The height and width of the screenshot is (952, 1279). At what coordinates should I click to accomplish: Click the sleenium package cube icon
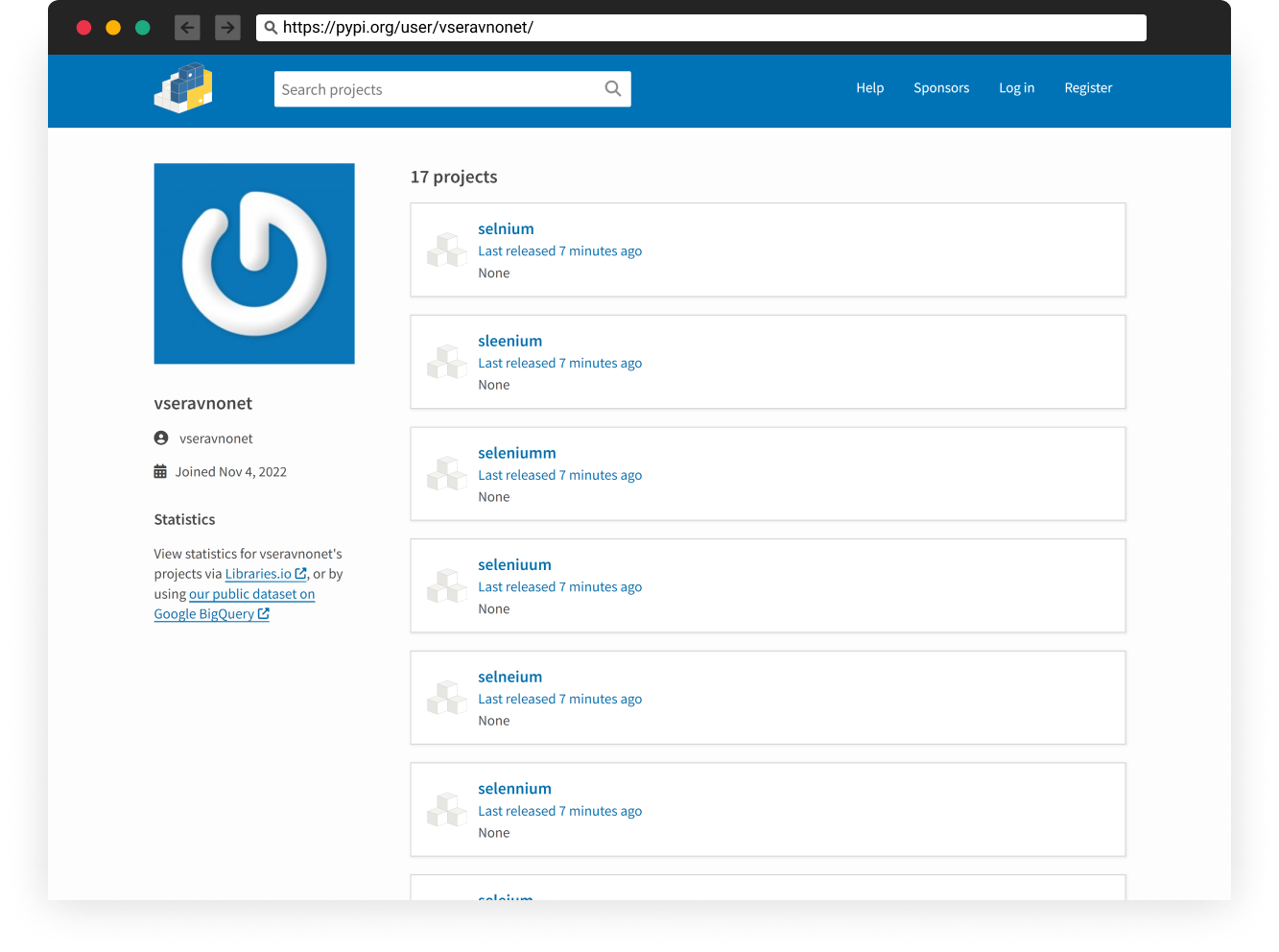(x=447, y=362)
